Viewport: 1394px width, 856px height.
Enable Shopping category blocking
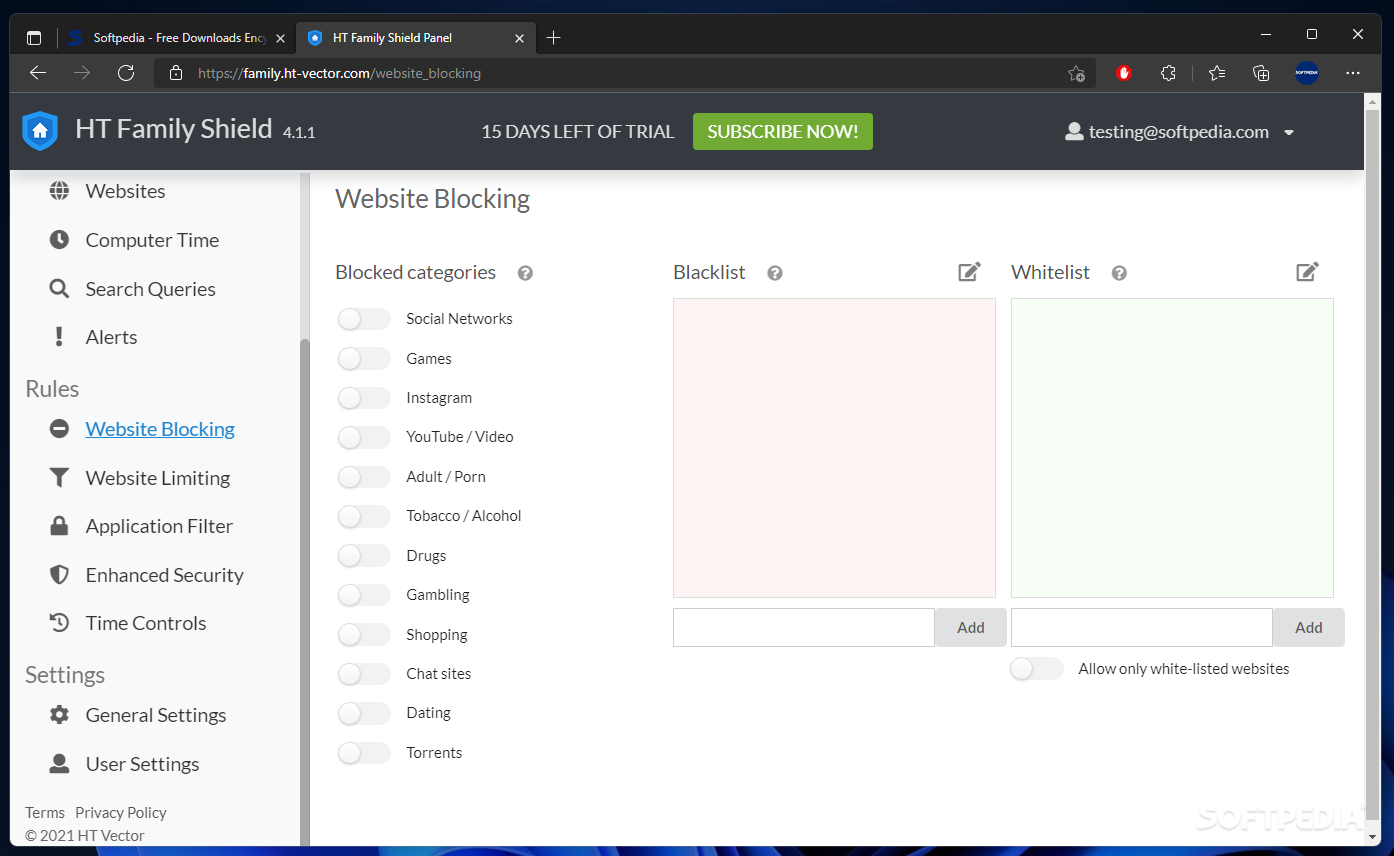364,635
